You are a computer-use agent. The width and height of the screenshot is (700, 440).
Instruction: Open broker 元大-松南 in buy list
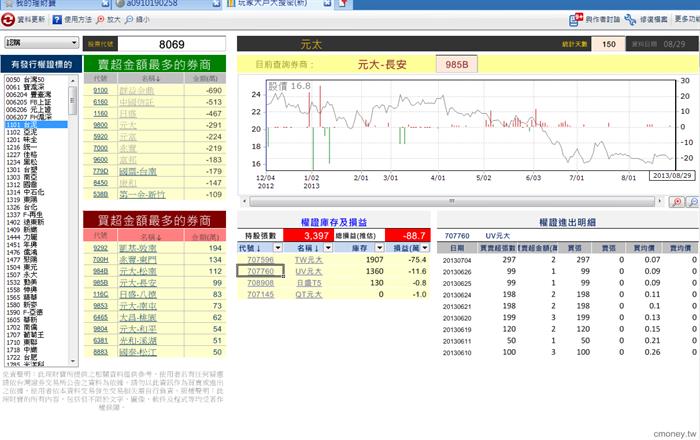point(138,271)
